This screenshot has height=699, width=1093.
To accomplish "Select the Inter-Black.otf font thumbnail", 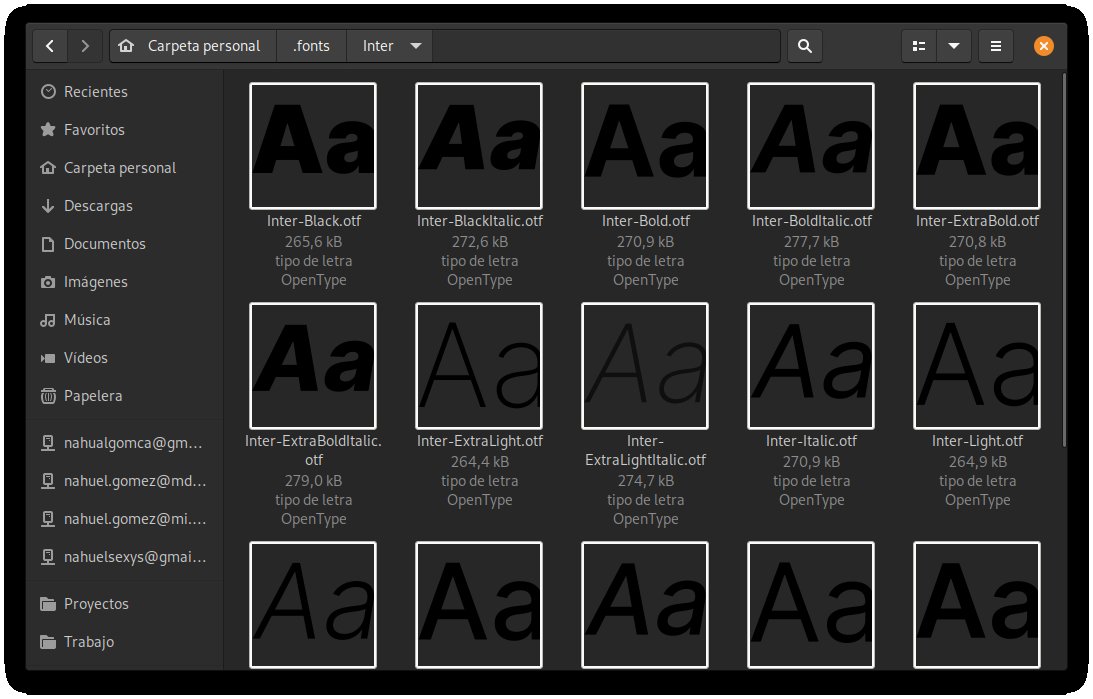I will pyautogui.click(x=313, y=146).
